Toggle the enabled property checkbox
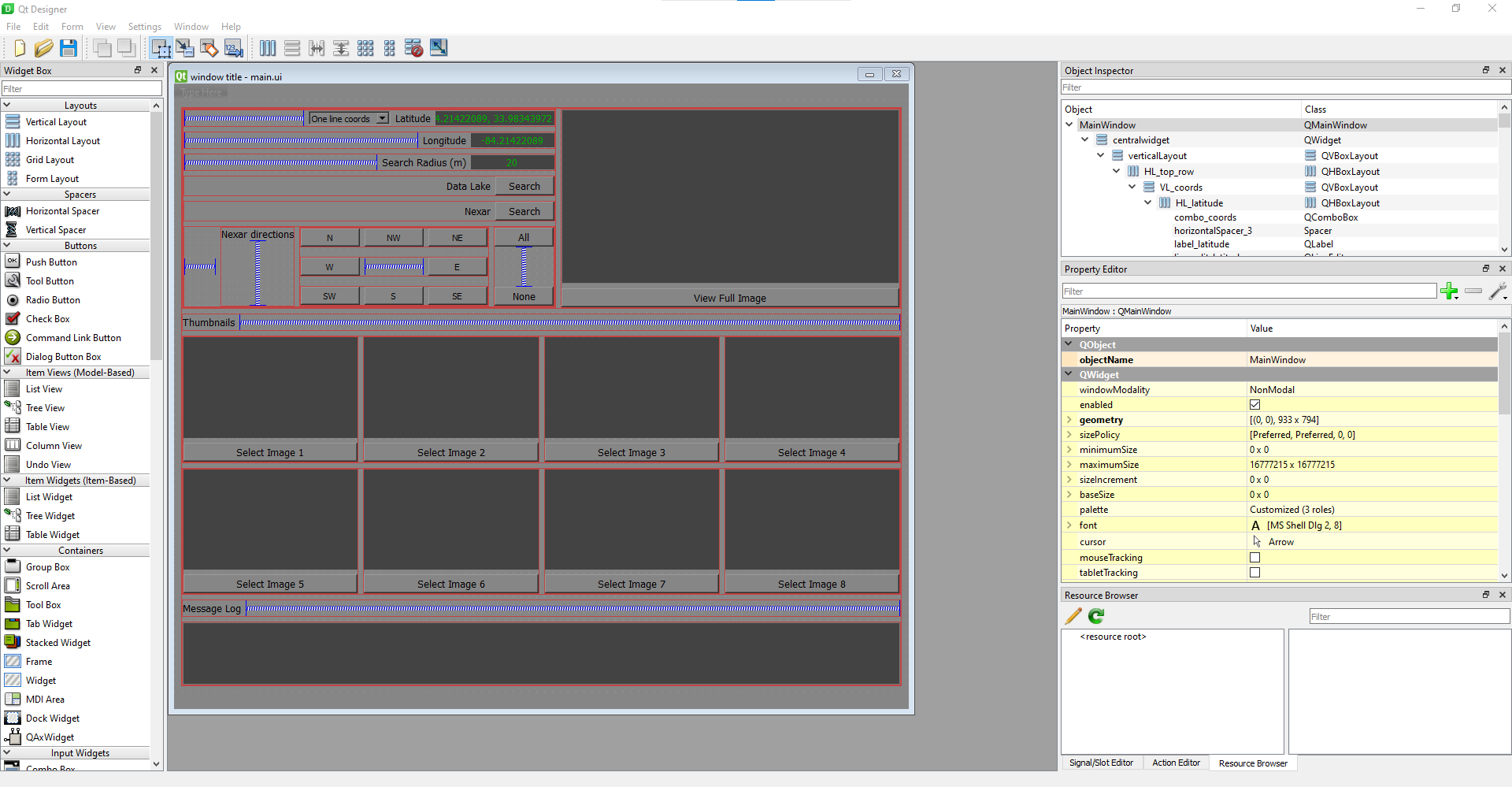 [1254, 405]
